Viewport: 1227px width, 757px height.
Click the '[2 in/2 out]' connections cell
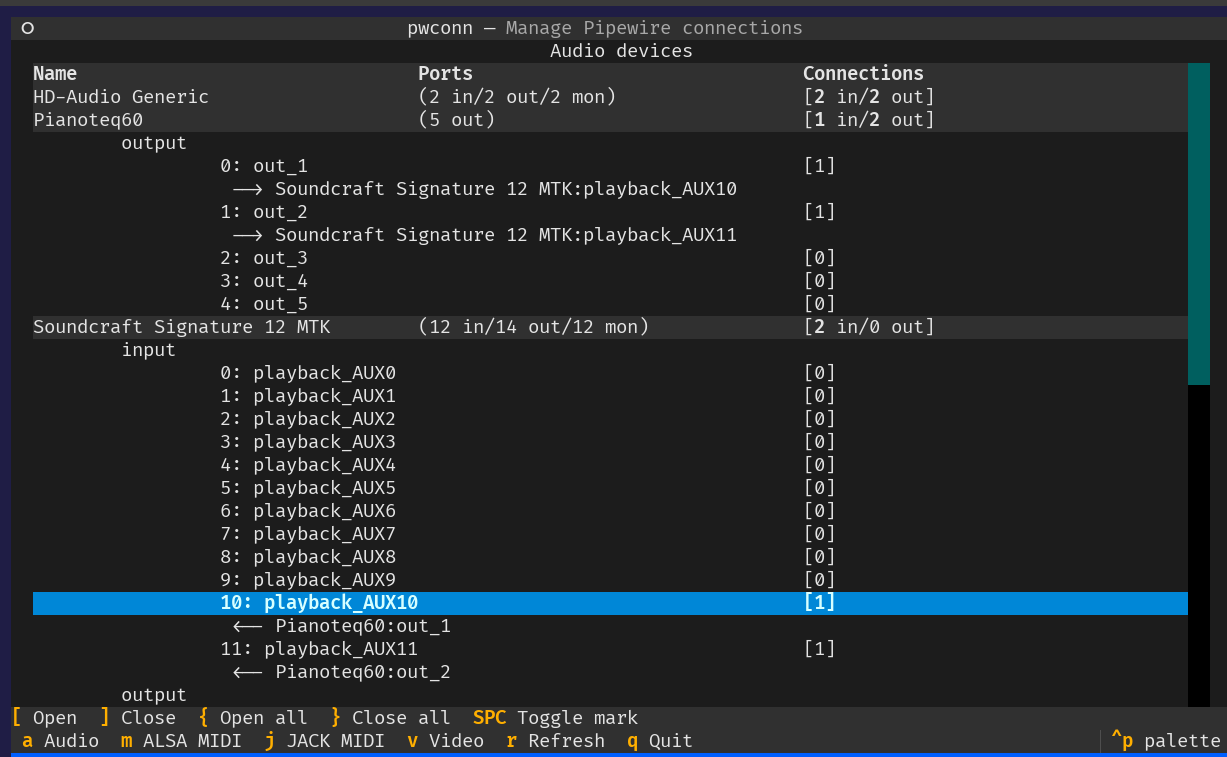(x=869, y=97)
